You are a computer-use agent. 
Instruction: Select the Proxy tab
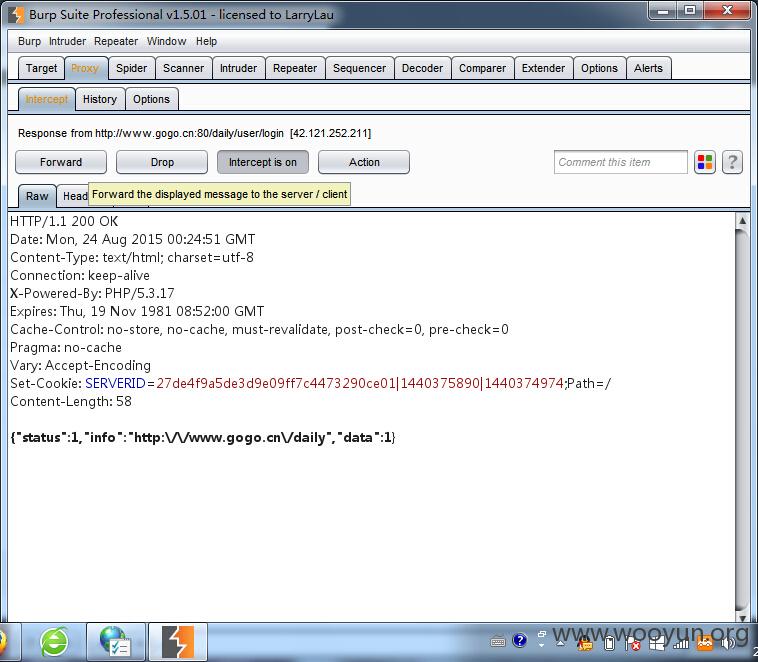tap(85, 68)
